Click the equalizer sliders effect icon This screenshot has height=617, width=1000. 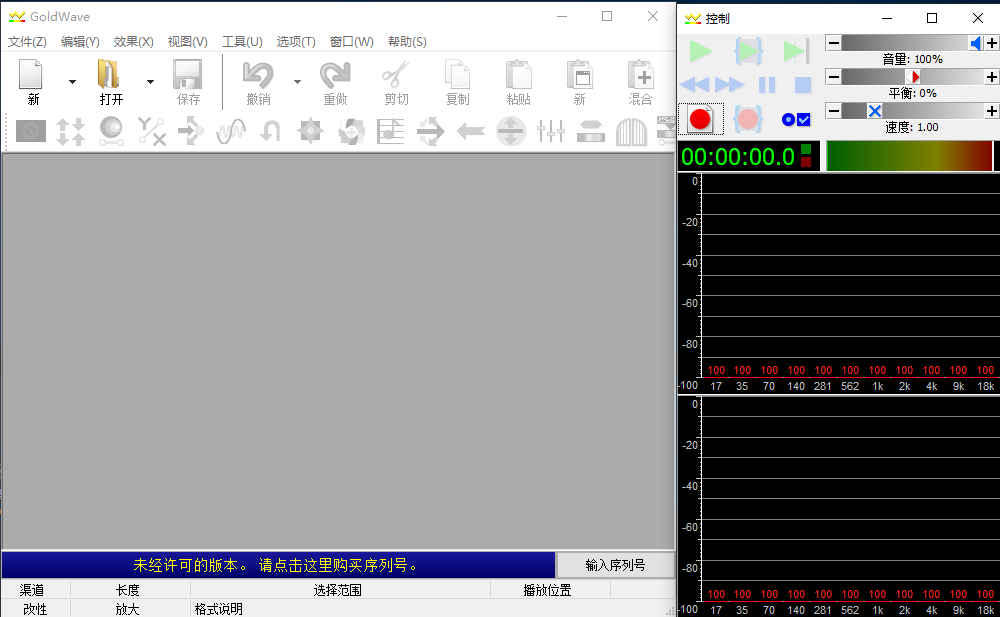tap(551, 131)
